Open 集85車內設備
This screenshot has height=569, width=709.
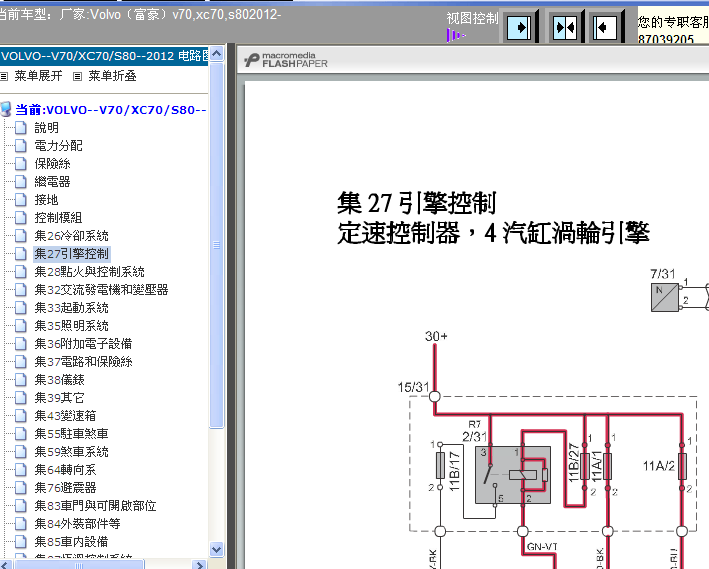click(71, 541)
